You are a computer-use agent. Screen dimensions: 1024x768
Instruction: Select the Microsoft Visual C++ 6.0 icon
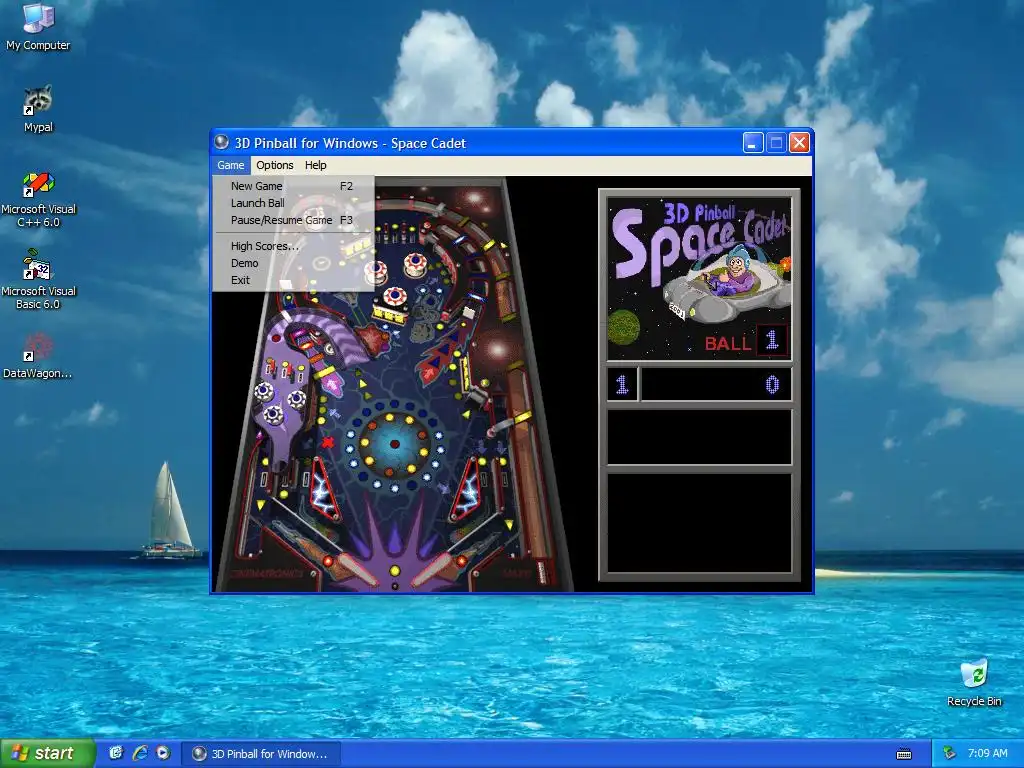tap(38, 199)
